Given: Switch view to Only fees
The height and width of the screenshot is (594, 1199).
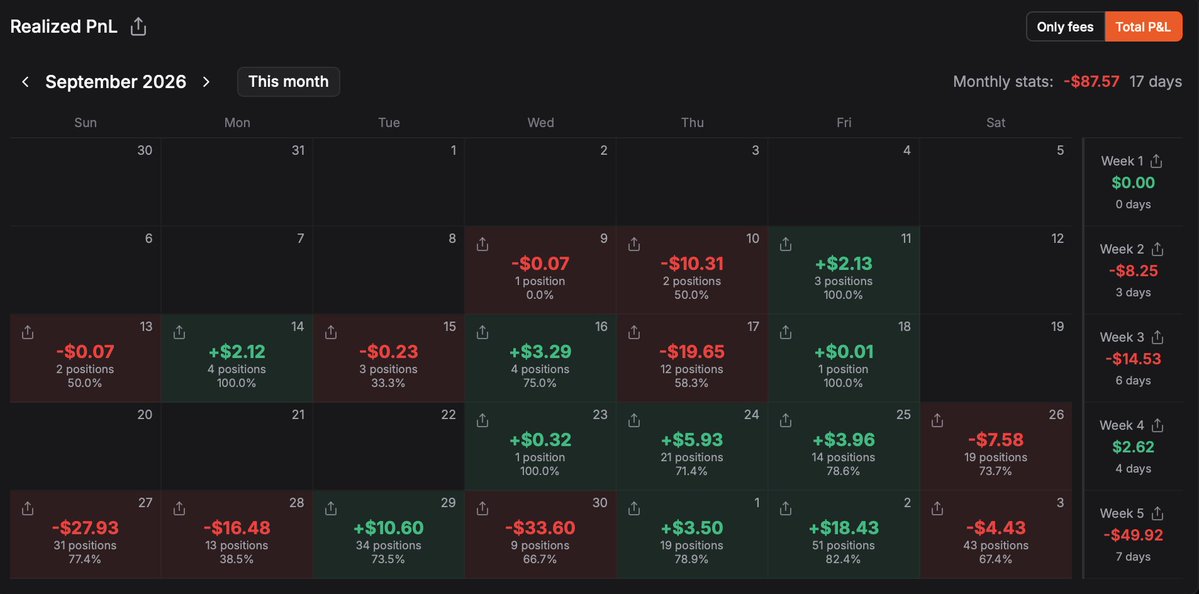Looking at the screenshot, I should [1066, 27].
